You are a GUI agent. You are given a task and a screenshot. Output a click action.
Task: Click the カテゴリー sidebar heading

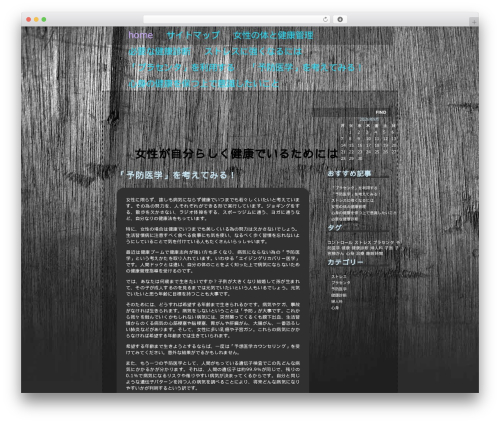click(x=345, y=262)
